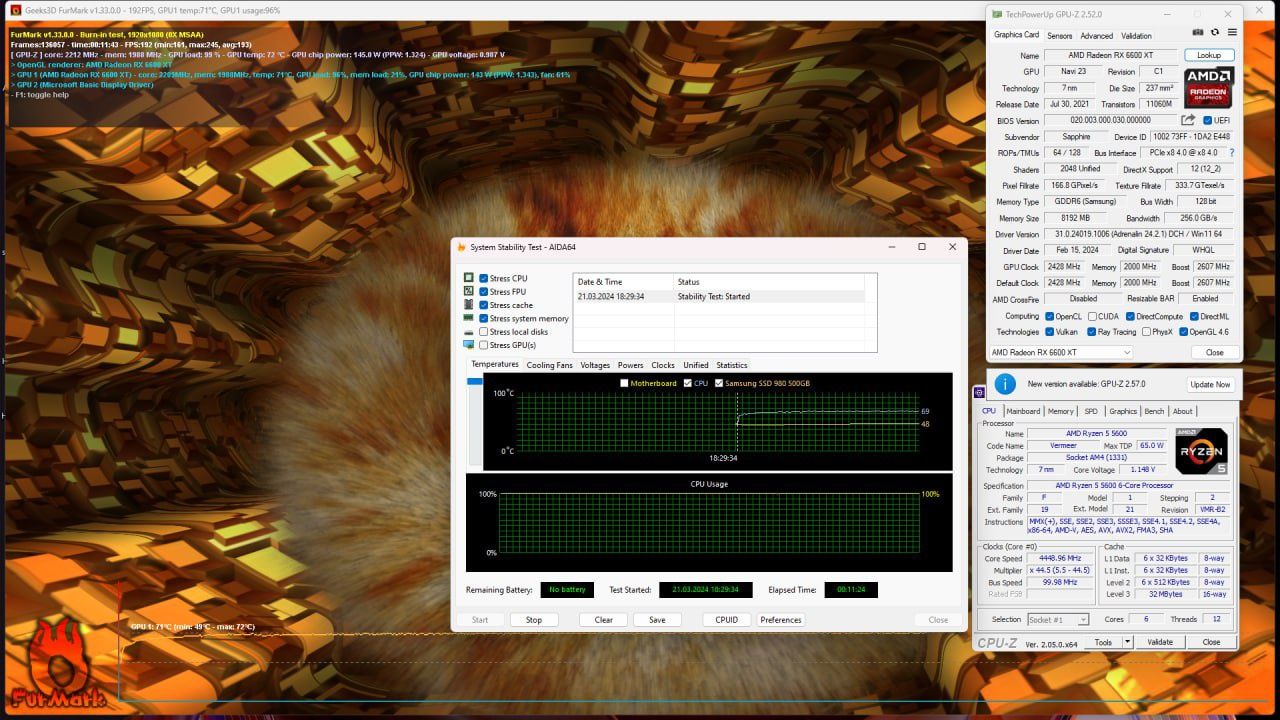
Task: Click the Stress cache icon
Action: point(469,305)
